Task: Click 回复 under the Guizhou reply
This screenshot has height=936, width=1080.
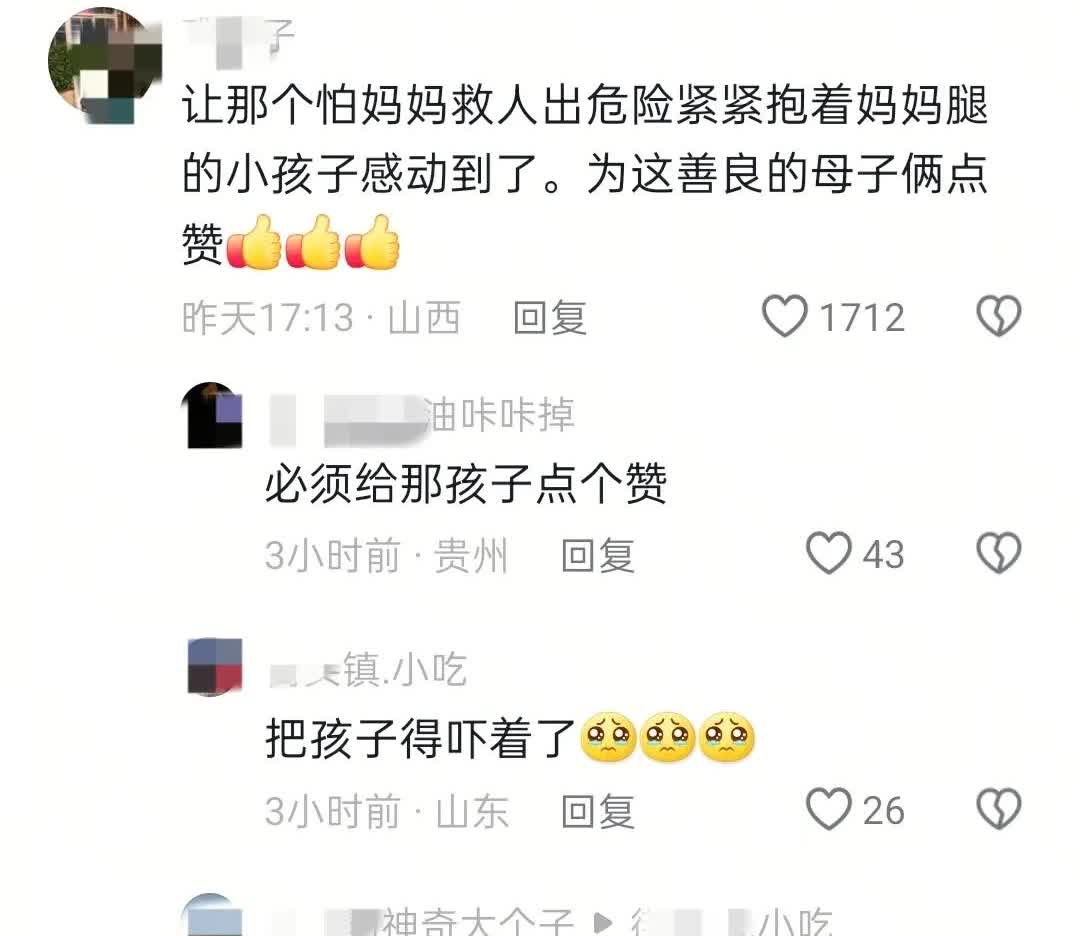Action: click(597, 555)
